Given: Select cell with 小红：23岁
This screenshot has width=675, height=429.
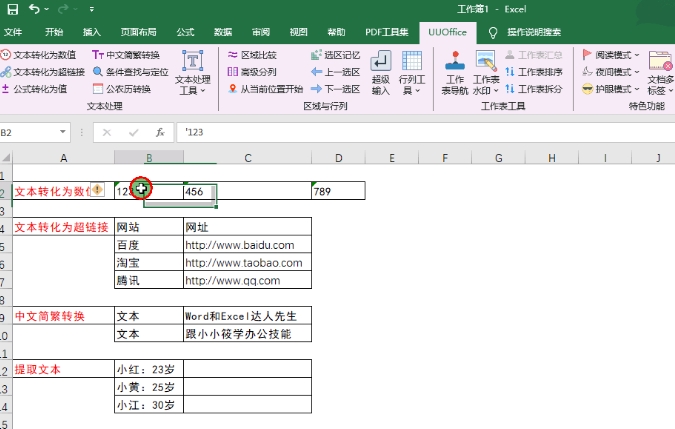Looking at the screenshot, I should pos(149,369).
